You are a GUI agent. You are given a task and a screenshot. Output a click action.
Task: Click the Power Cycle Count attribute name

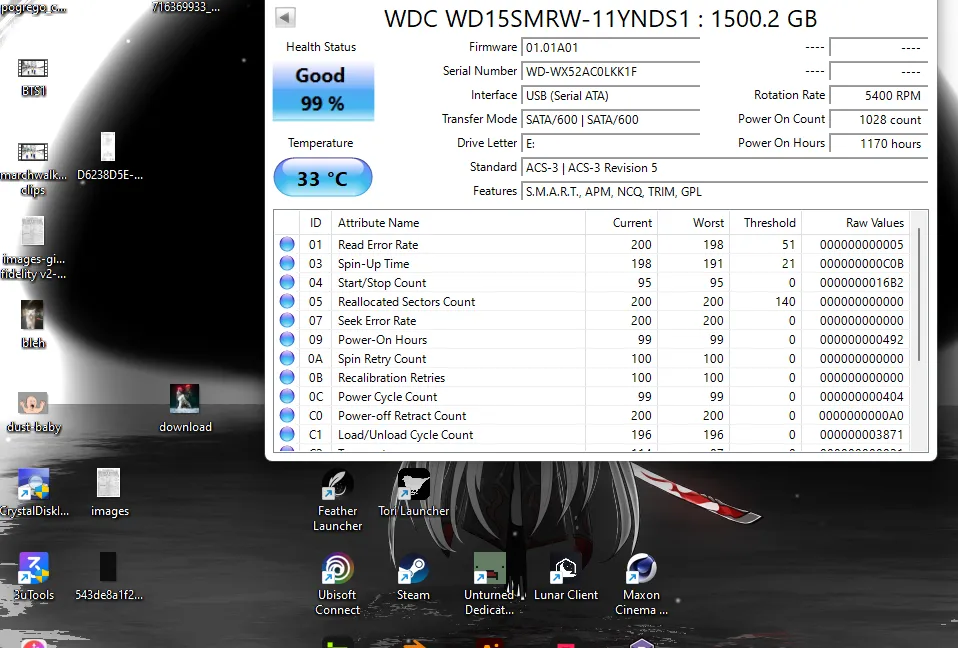[387, 397]
